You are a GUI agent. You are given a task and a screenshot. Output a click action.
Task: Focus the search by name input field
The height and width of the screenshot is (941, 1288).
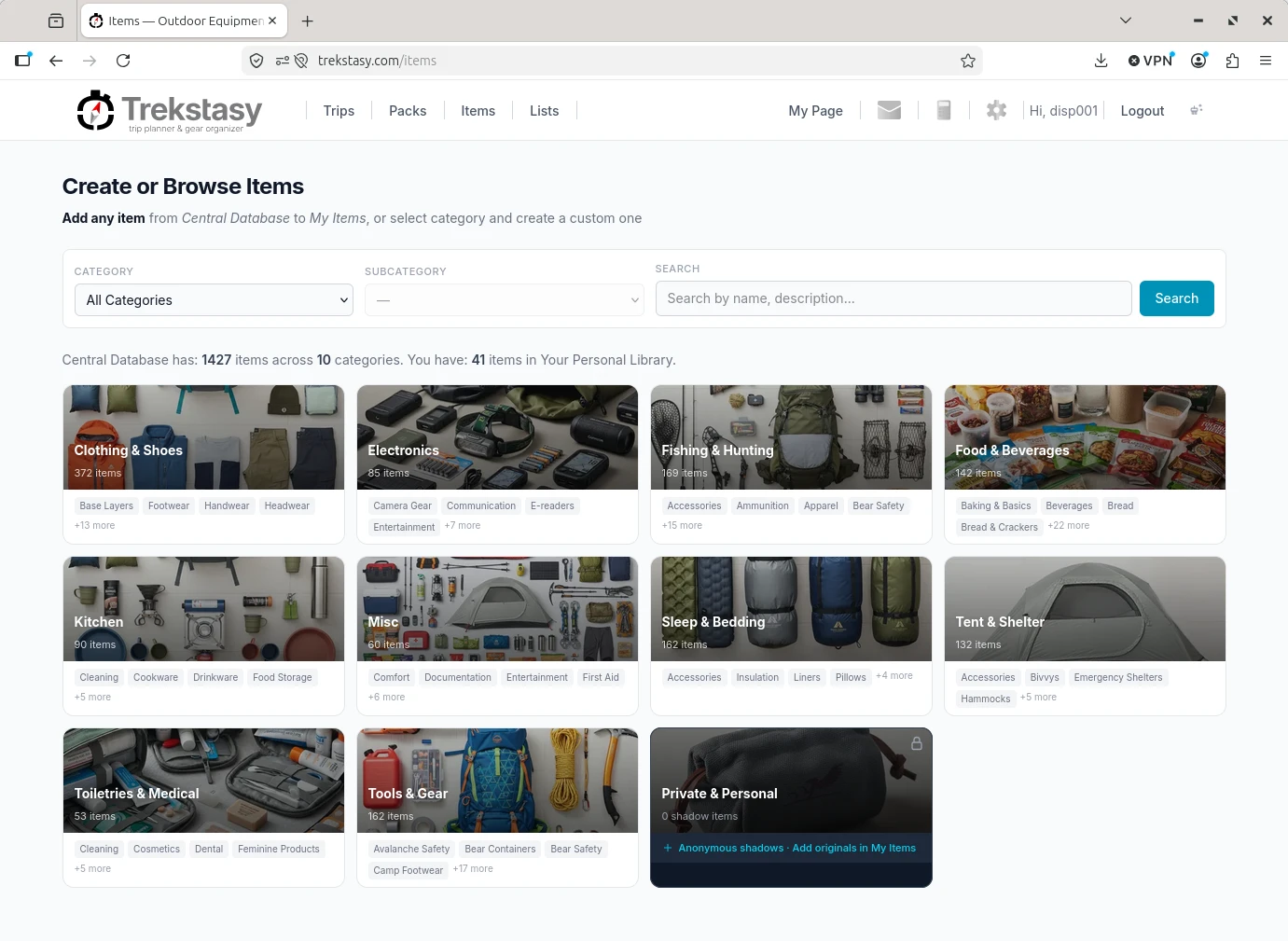coord(893,298)
